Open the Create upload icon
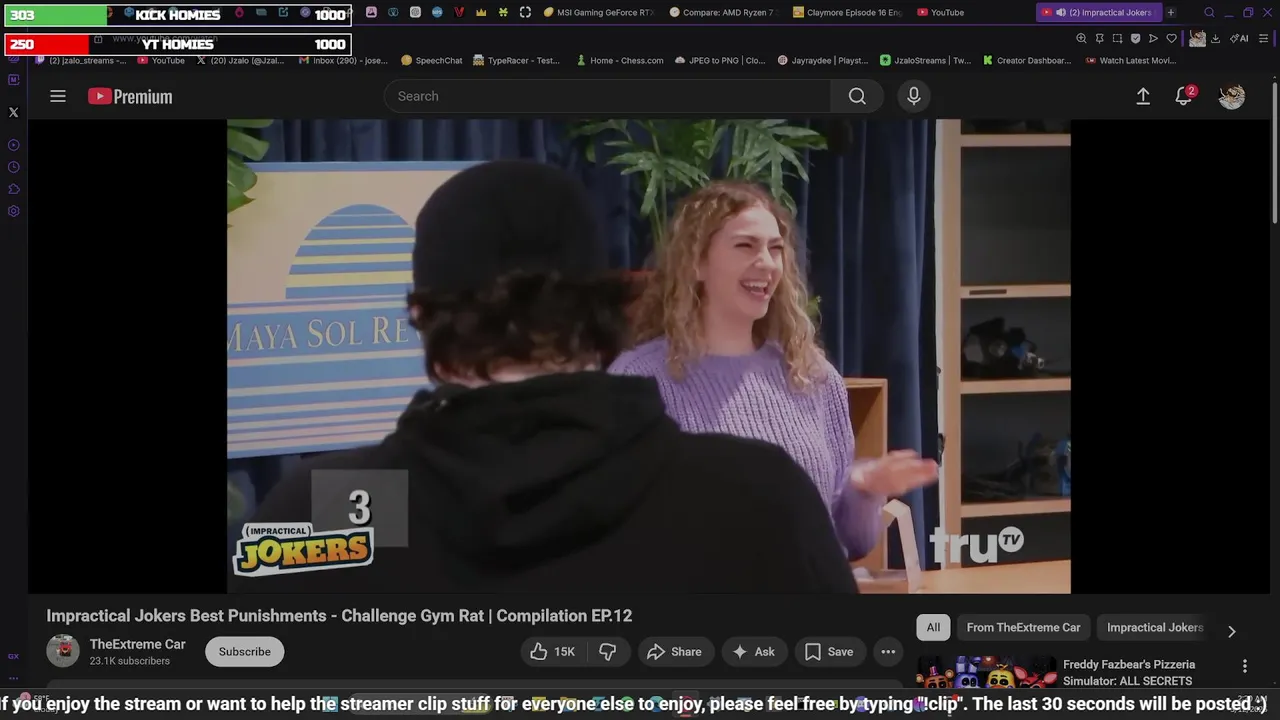 click(1143, 96)
